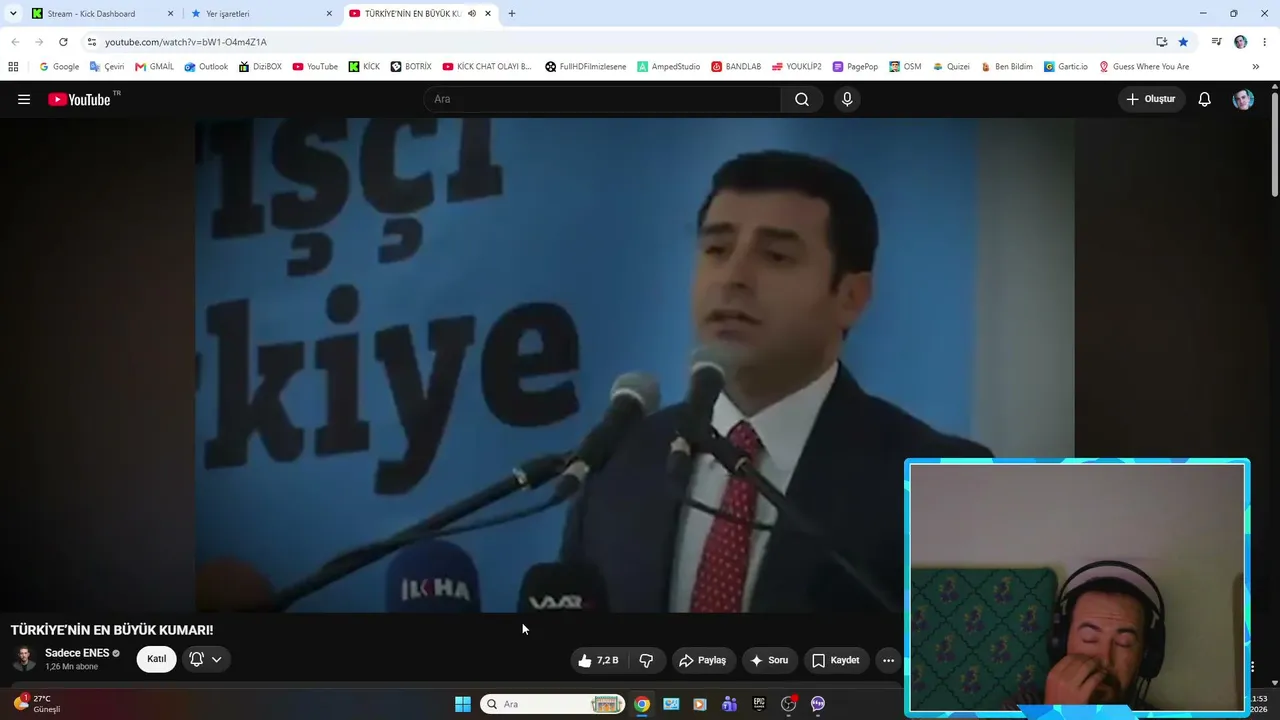Viewport: 1280px width, 720px height.
Task: Click the Katıl (Join) button
Action: pos(157,660)
